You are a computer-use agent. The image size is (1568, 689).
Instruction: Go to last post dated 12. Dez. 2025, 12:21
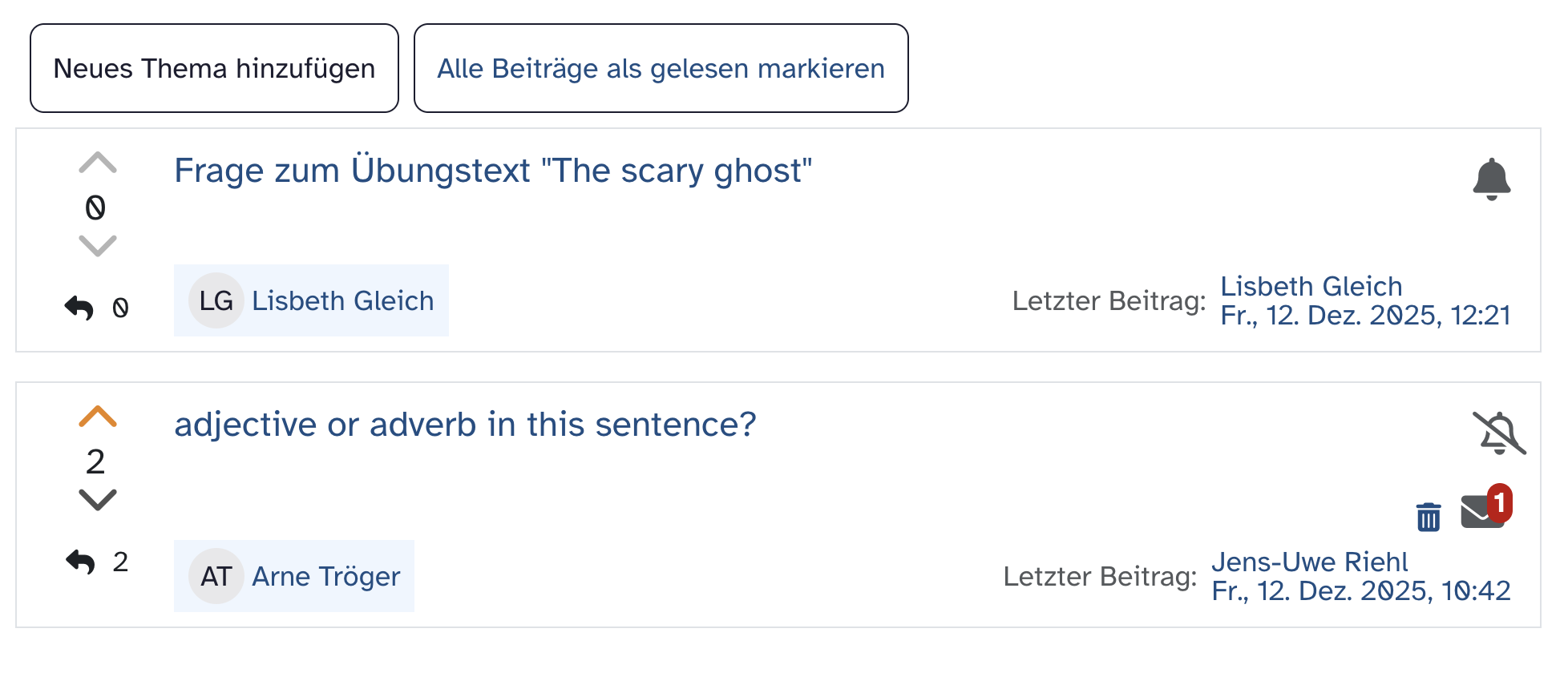1365,316
